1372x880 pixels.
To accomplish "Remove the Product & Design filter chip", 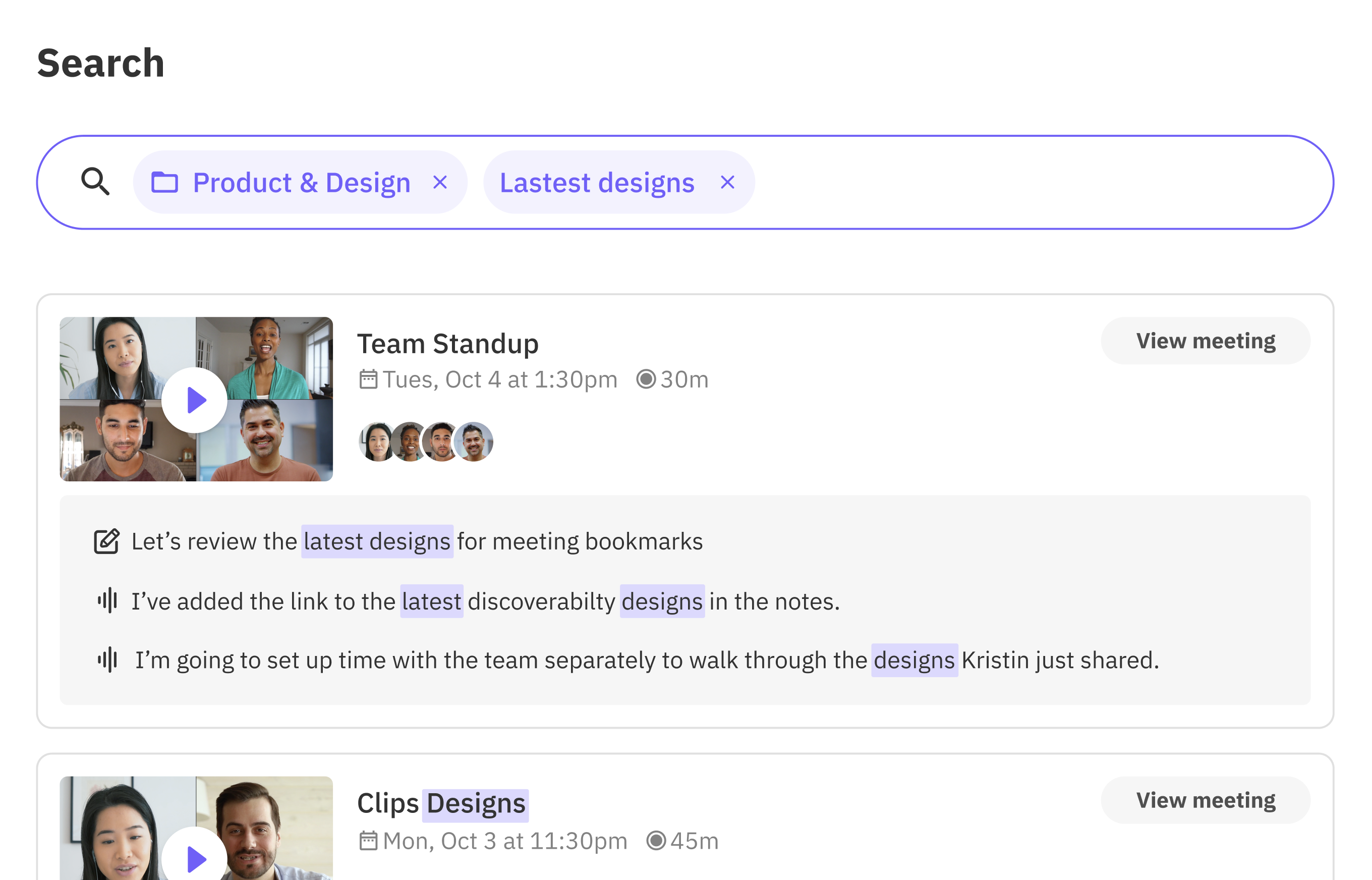I will [440, 182].
